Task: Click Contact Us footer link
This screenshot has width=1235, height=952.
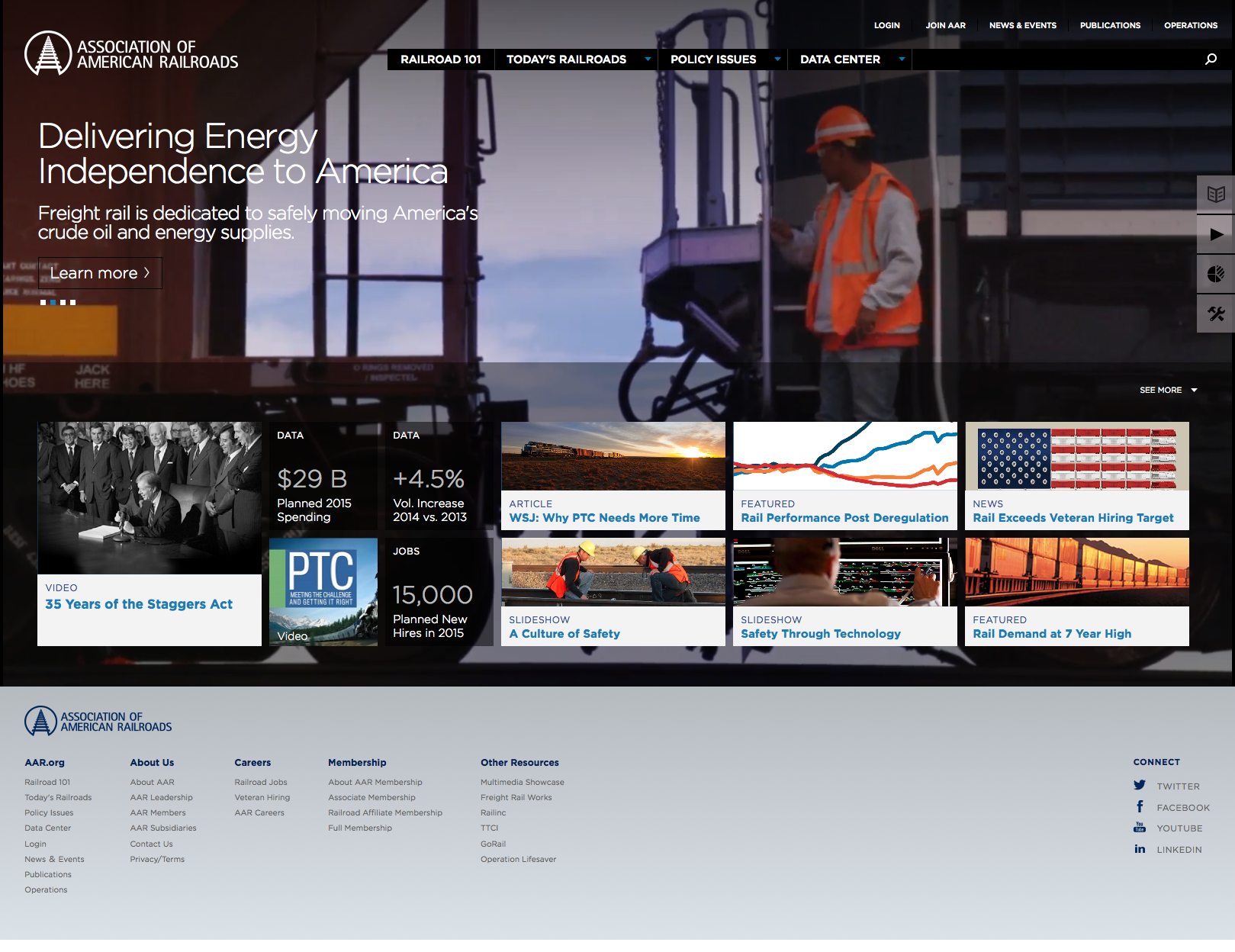Action: coord(152,844)
